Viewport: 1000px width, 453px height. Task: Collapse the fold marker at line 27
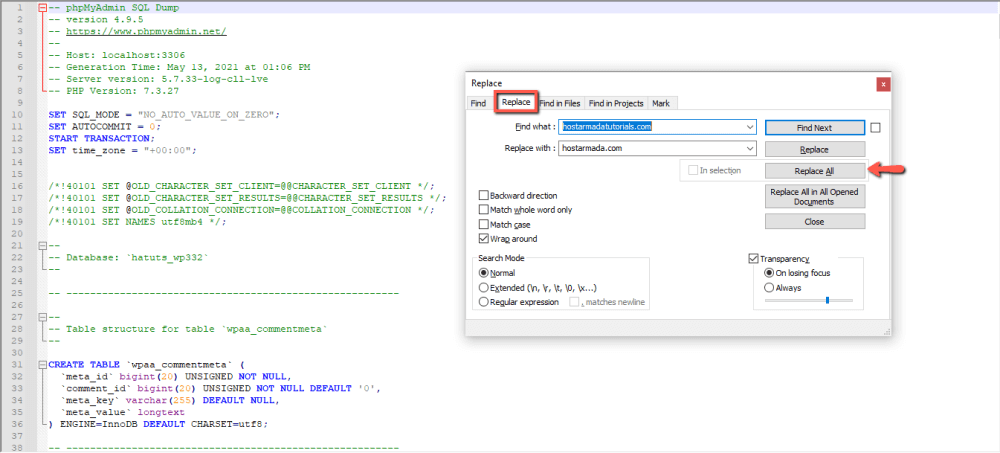click(42, 316)
